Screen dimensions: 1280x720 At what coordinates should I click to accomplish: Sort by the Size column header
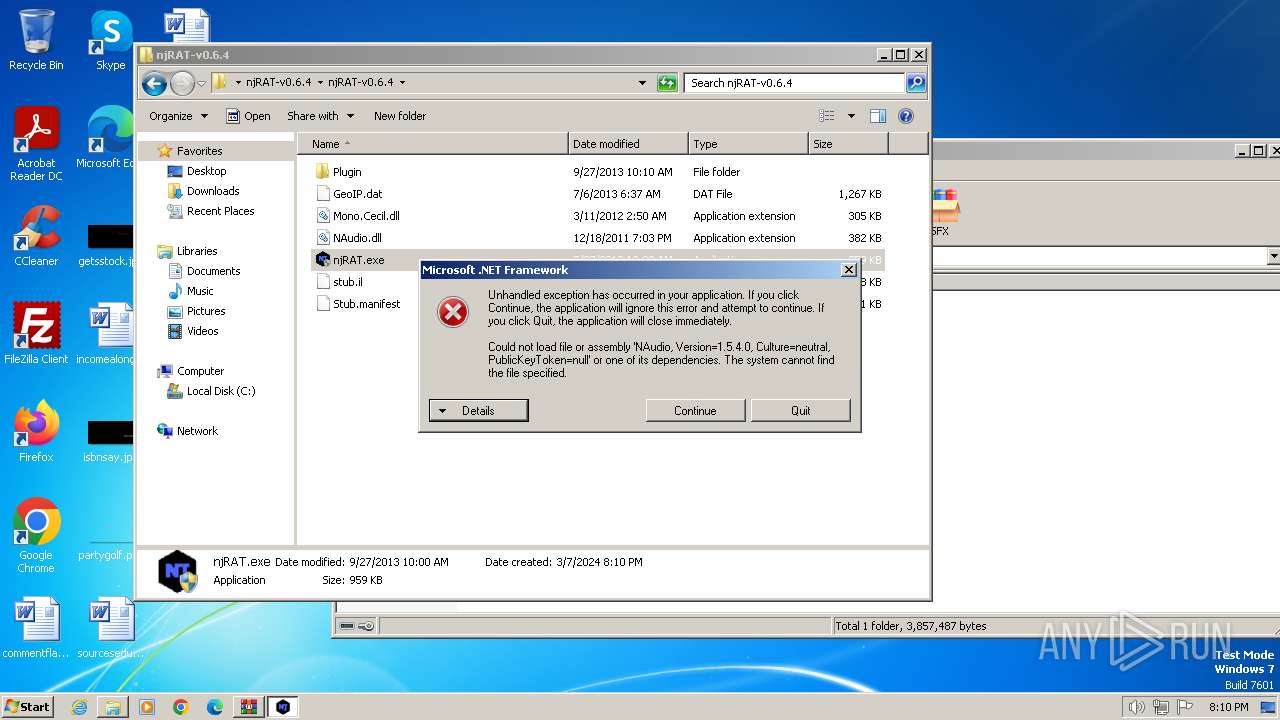pyautogui.click(x=848, y=144)
